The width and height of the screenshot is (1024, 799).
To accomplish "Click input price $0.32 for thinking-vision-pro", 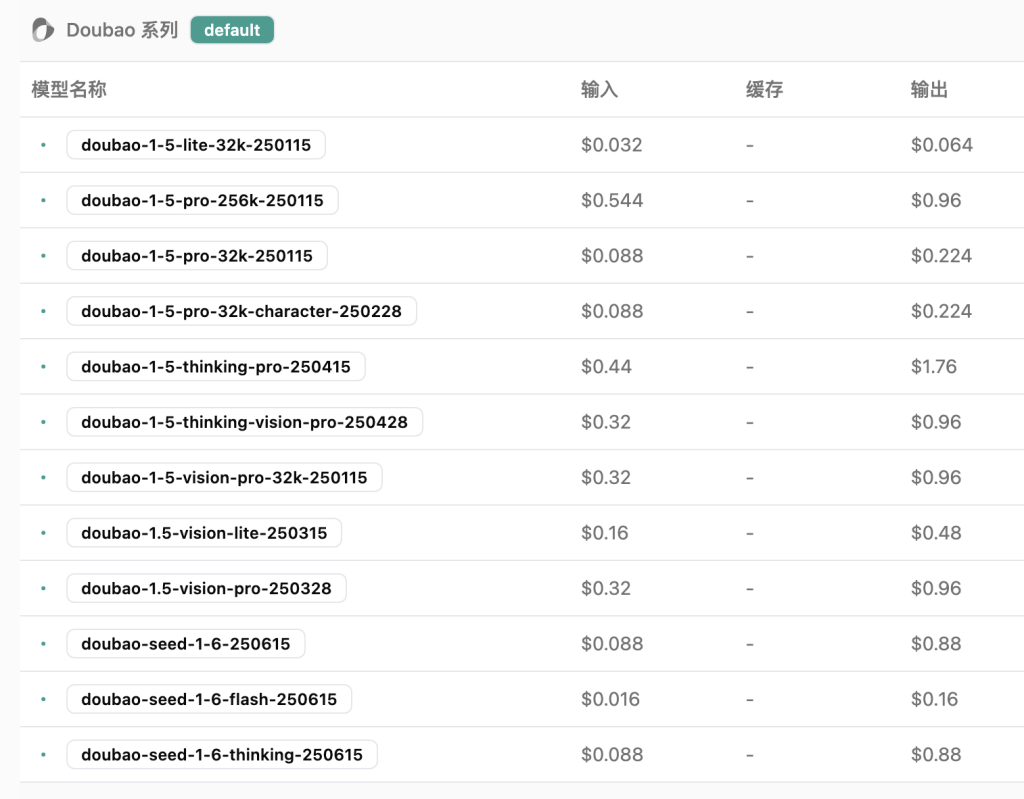I will coord(605,422).
